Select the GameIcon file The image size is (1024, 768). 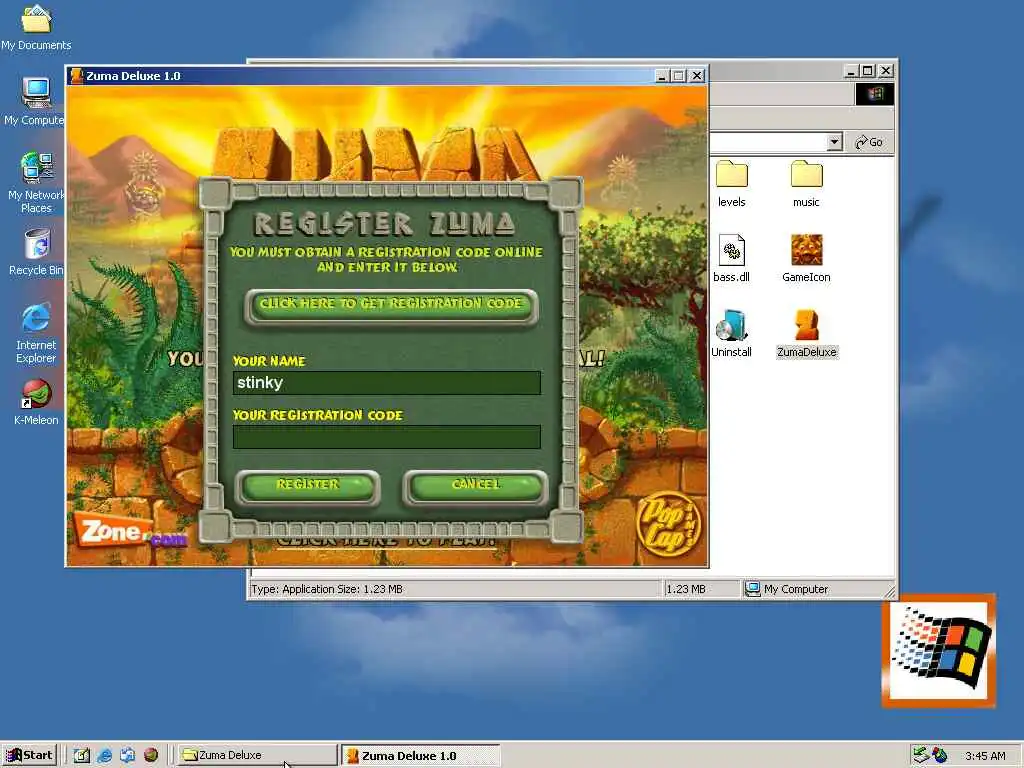[x=806, y=259]
